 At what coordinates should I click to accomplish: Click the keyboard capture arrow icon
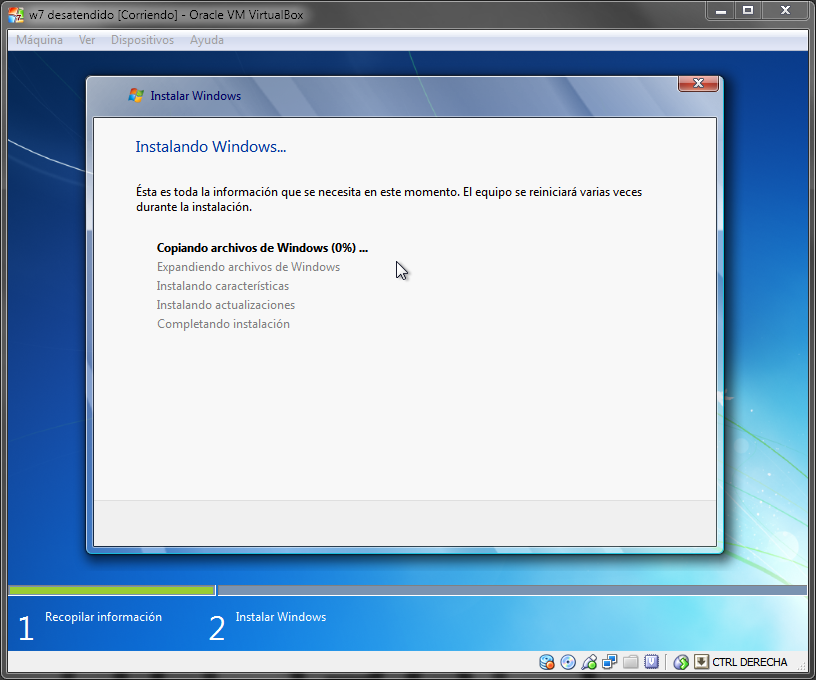pyautogui.click(x=701, y=662)
